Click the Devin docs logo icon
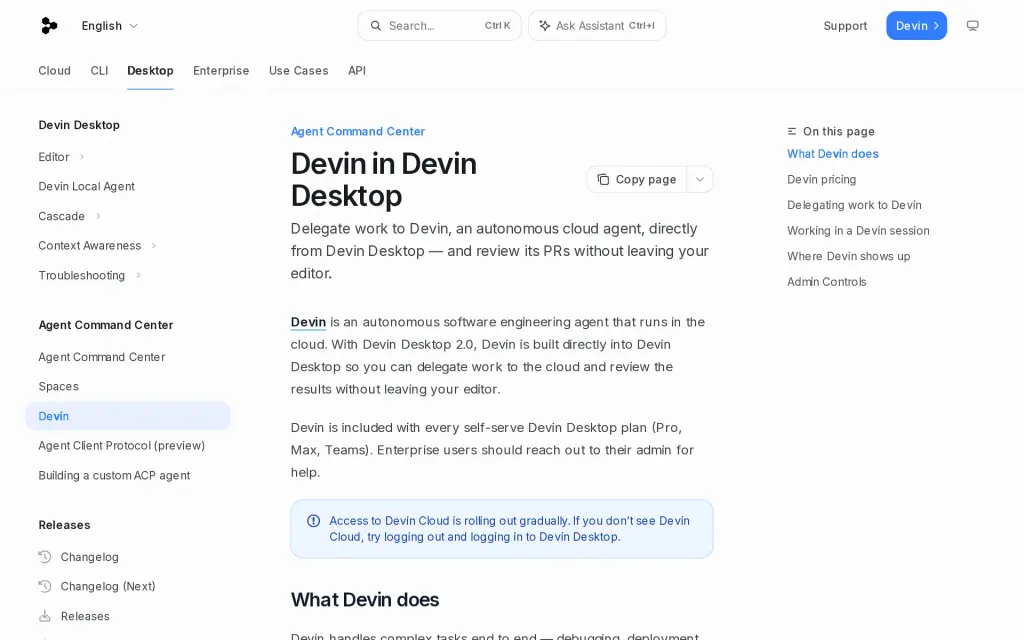1024x640 pixels. (49, 25)
